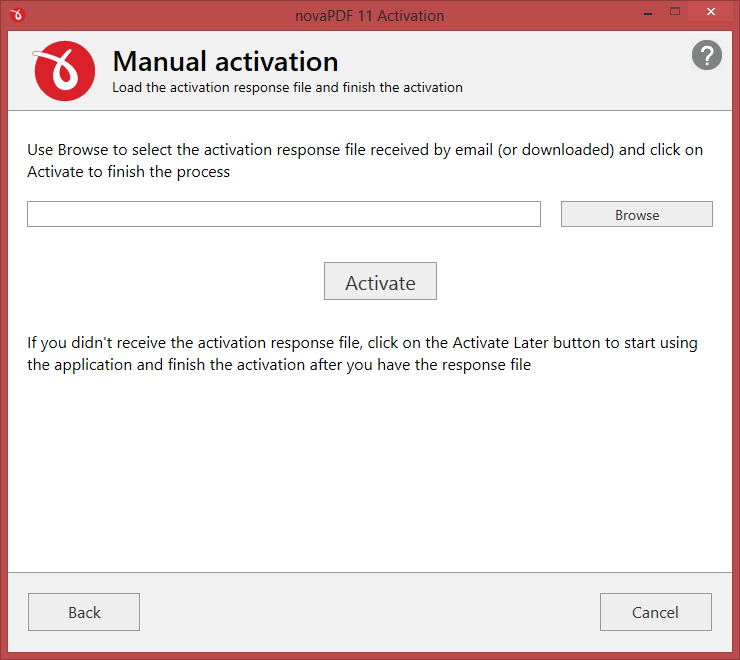Viewport: 740px width, 660px height.
Task: Click empty white area below the note text
Action: 370,472
